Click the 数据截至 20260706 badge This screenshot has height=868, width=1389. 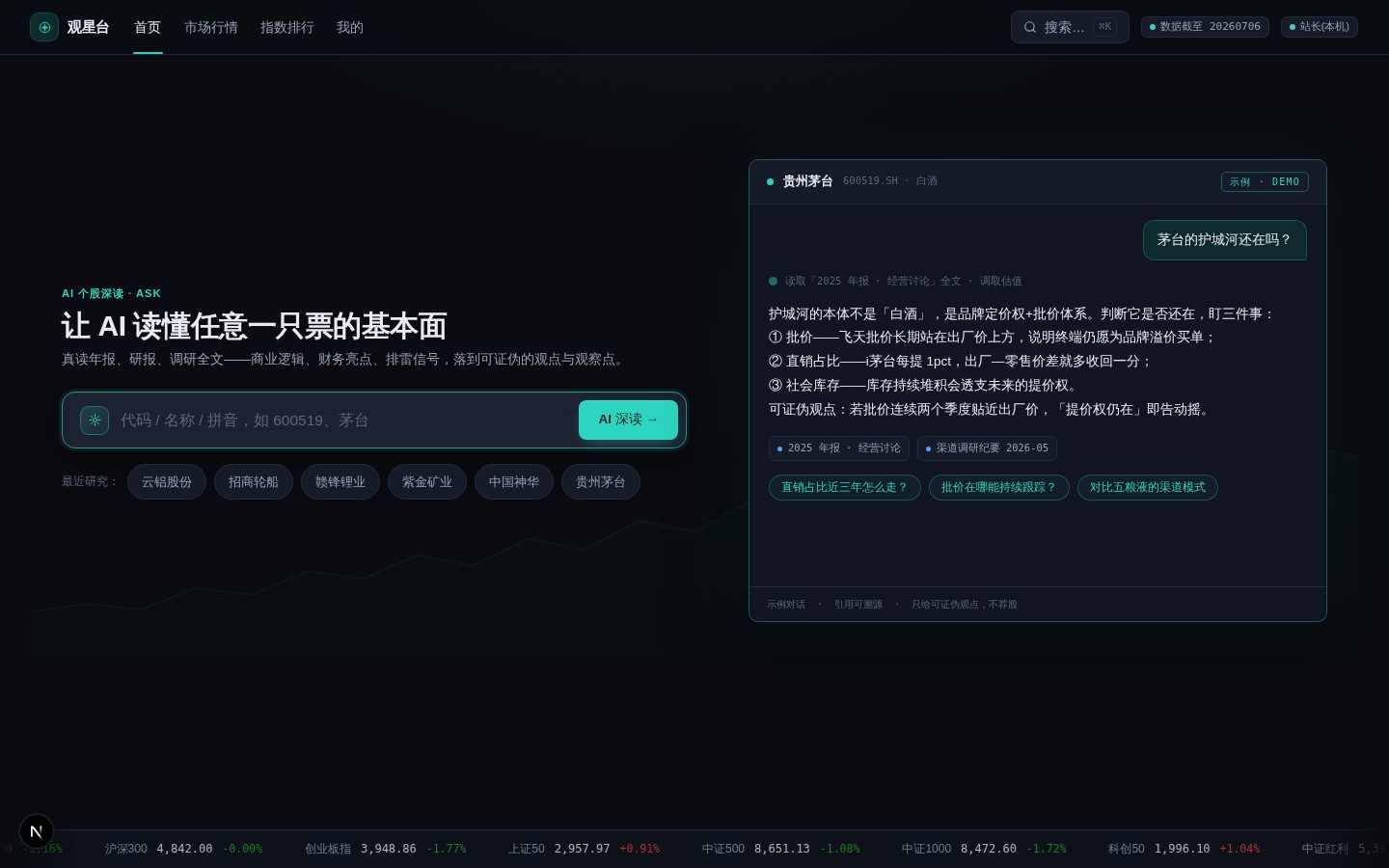(1205, 27)
